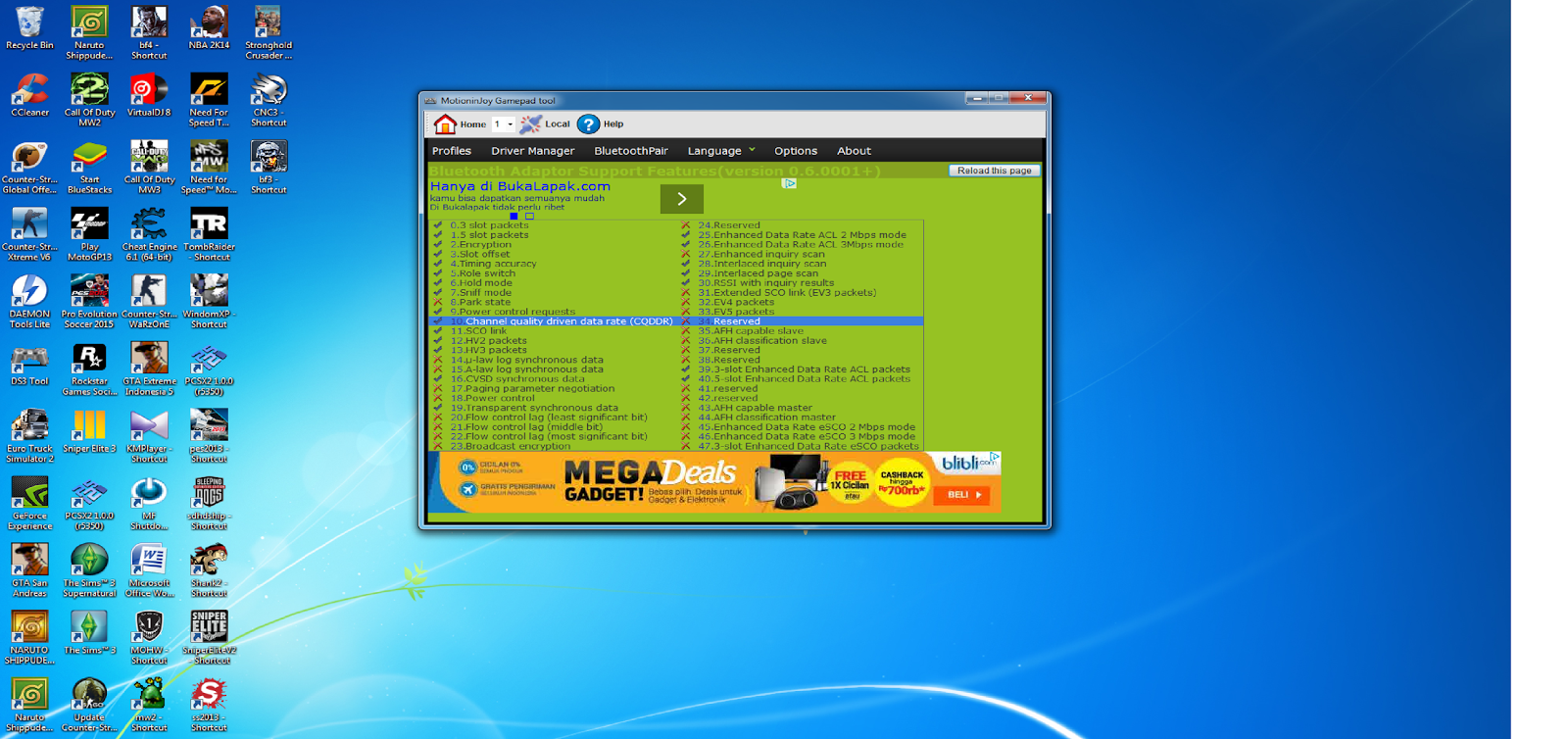Select 11.SCO link feature row
1568x739 pixels.
coord(554,331)
